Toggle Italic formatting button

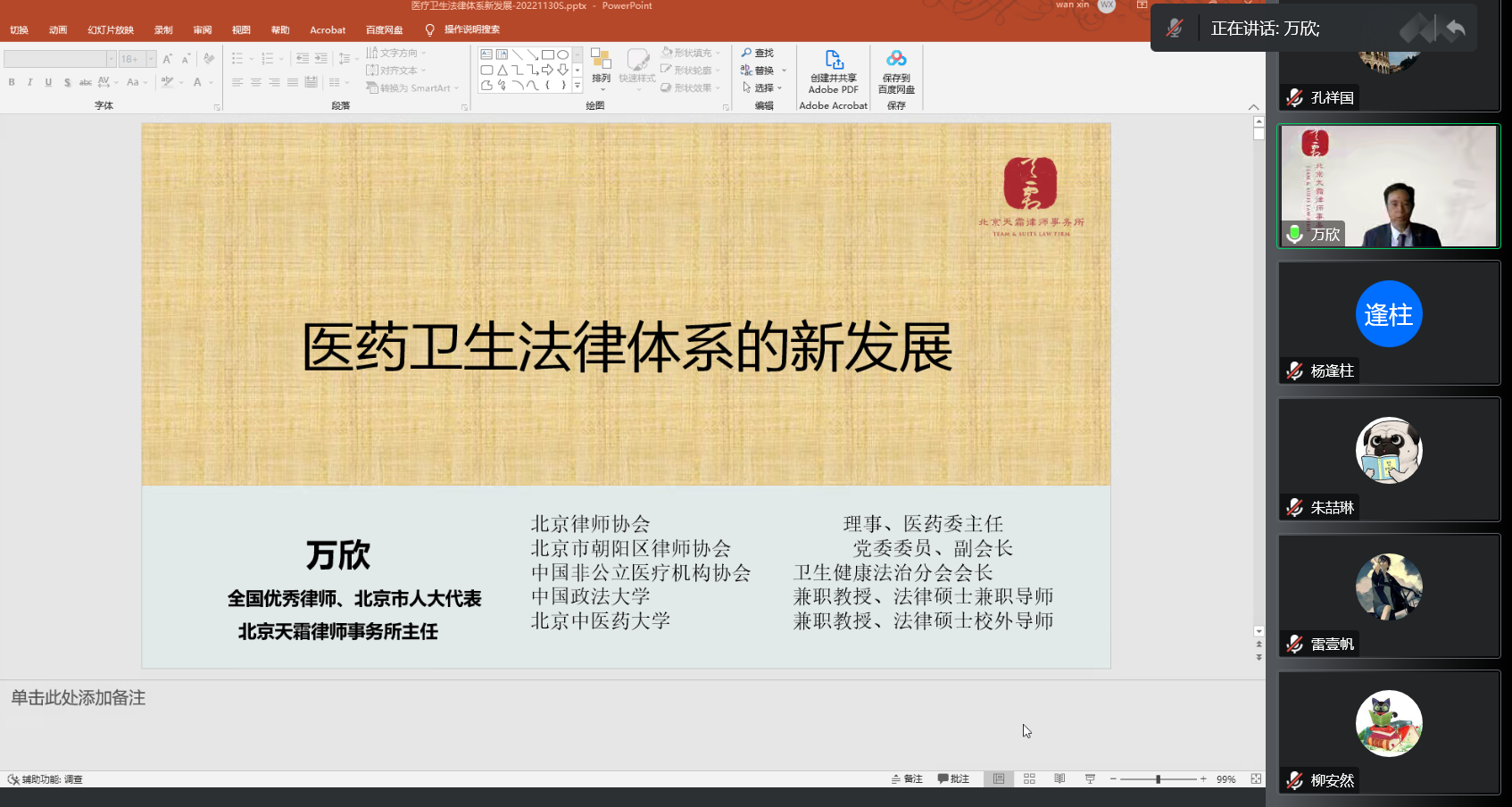coord(29,82)
